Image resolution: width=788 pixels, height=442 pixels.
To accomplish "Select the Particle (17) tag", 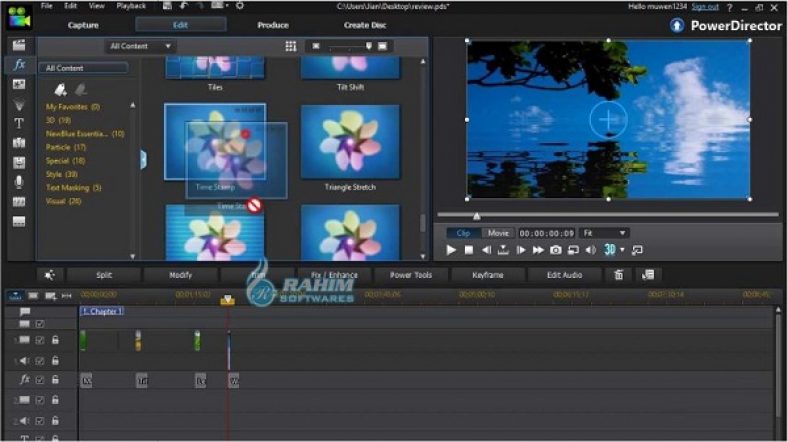I will tap(66, 147).
